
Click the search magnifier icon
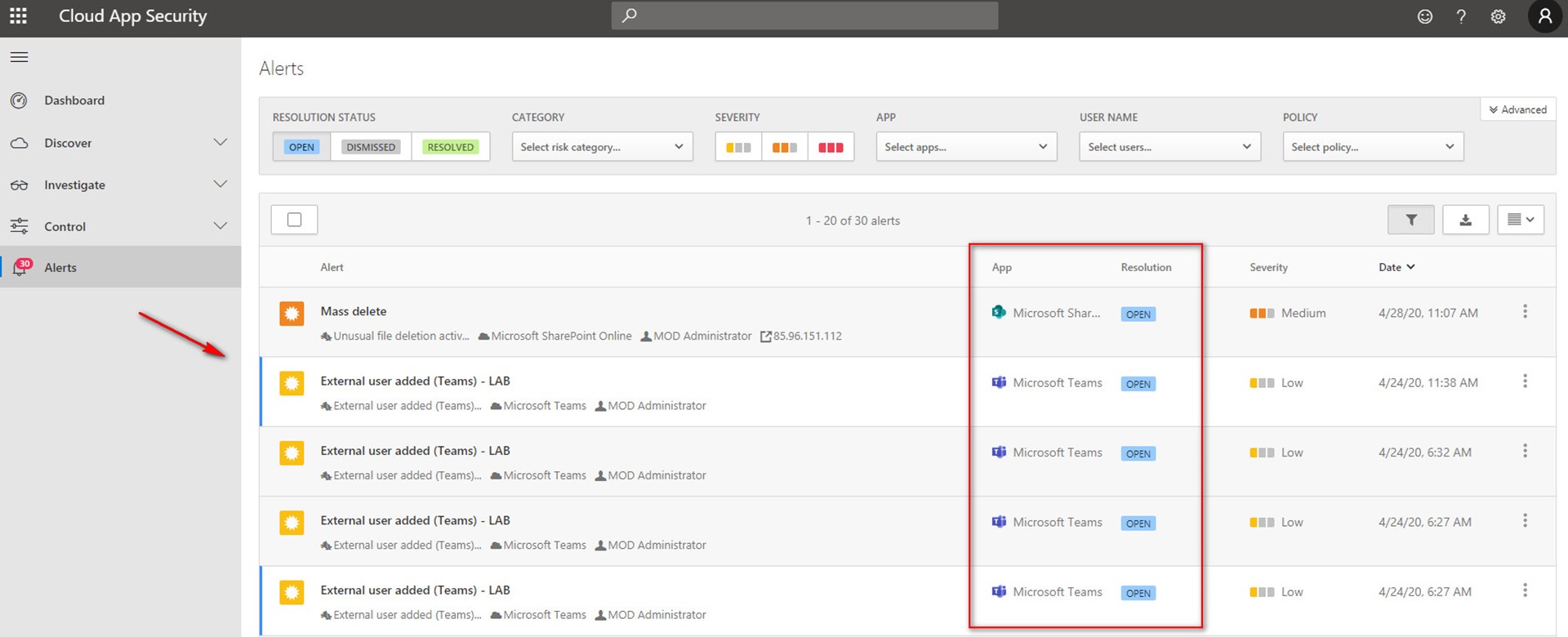[629, 16]
